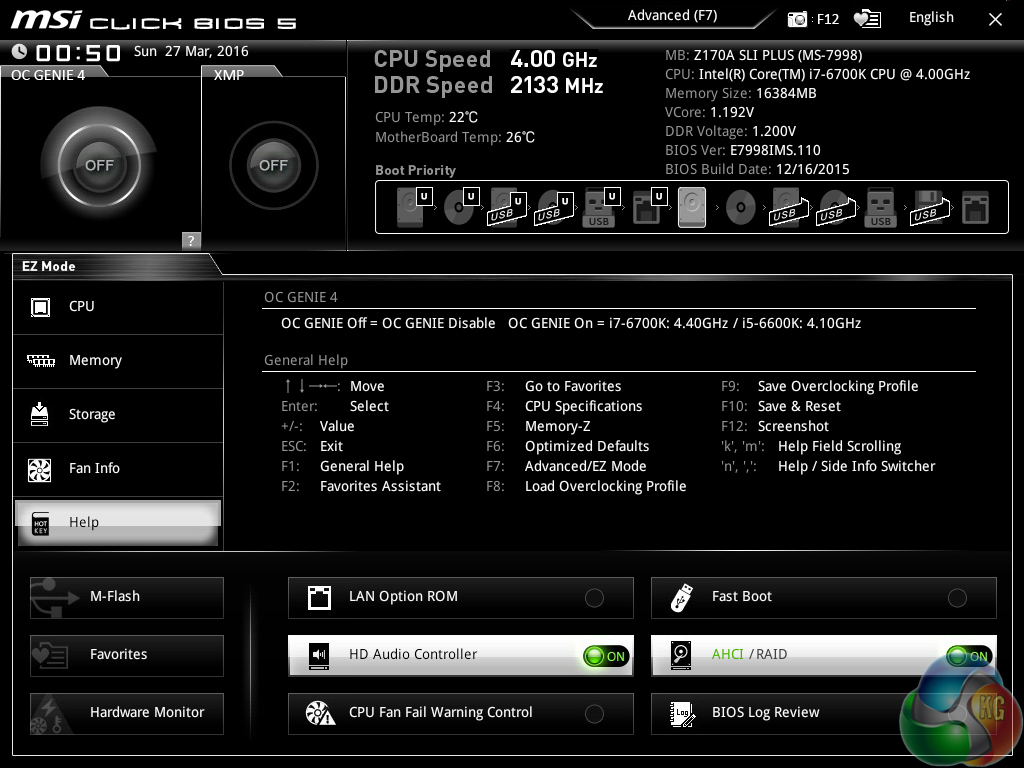The image size is (1024, 768).
Task: Click BIOS Log Review button
Action: tap(824, 713)
